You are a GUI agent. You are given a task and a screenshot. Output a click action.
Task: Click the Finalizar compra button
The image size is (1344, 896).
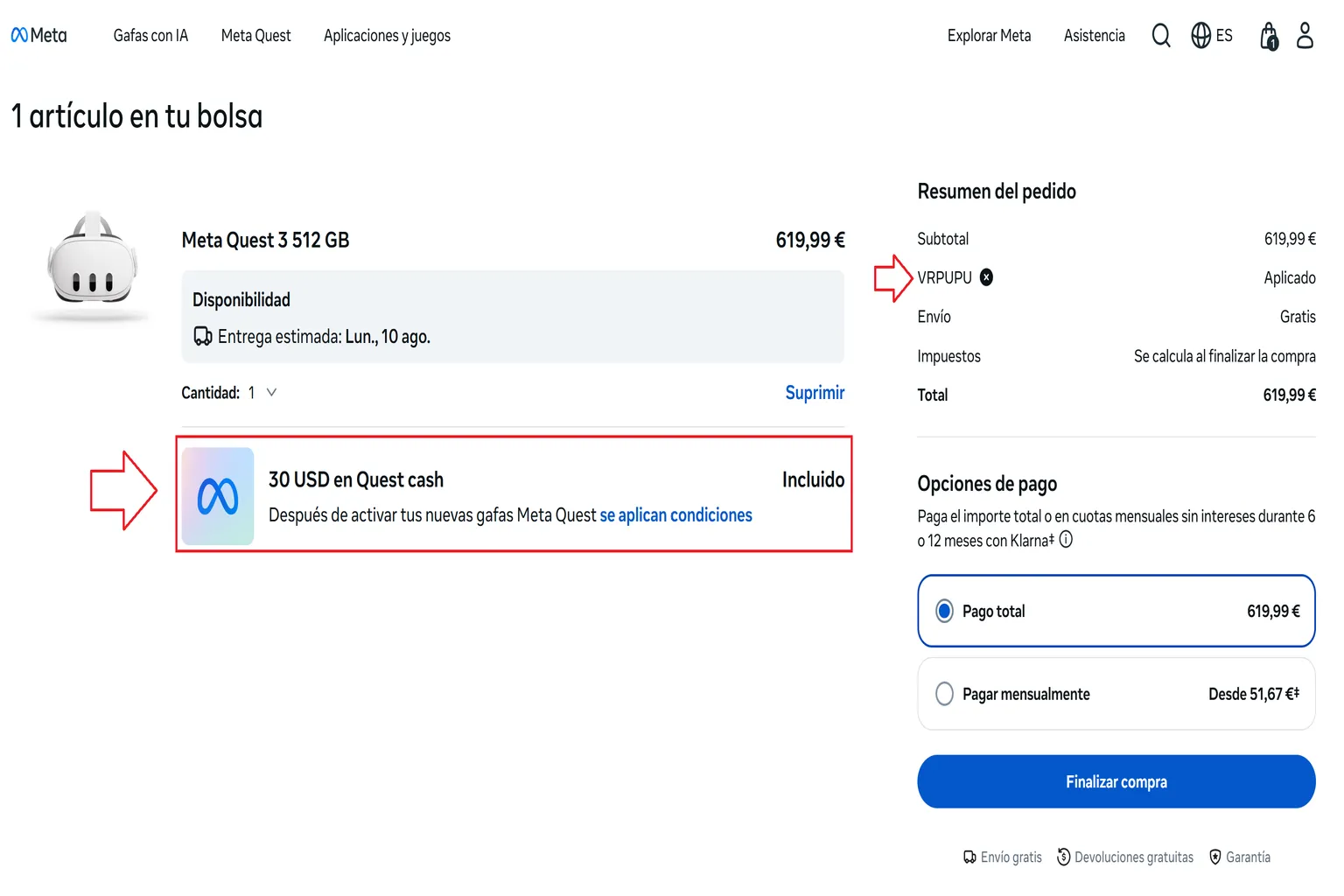[1116, 781]
